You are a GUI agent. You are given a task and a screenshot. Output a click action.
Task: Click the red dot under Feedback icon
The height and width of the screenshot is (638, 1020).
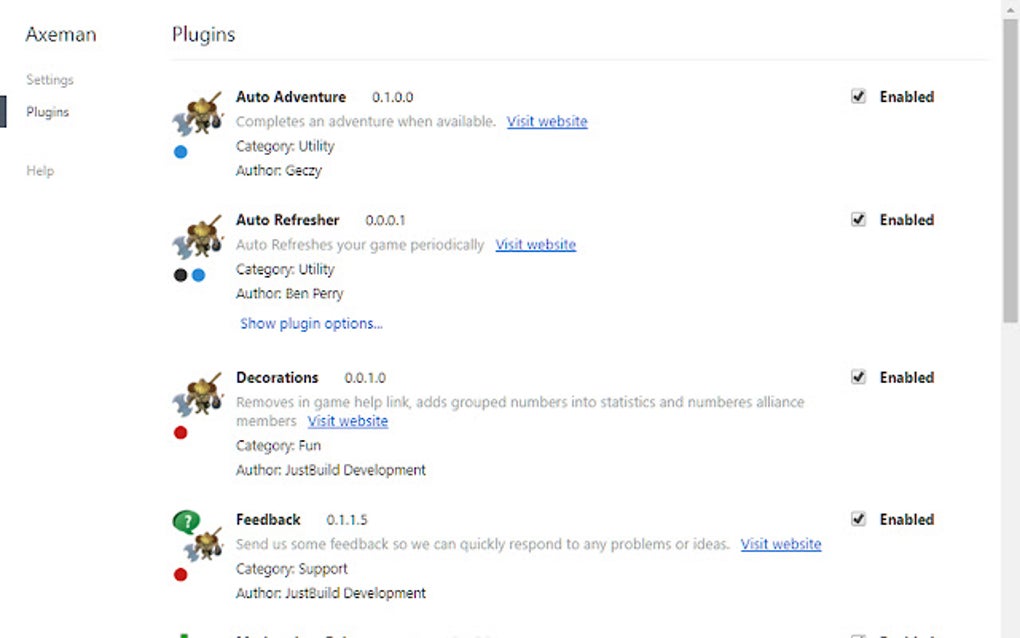click(x=180, y=574)
